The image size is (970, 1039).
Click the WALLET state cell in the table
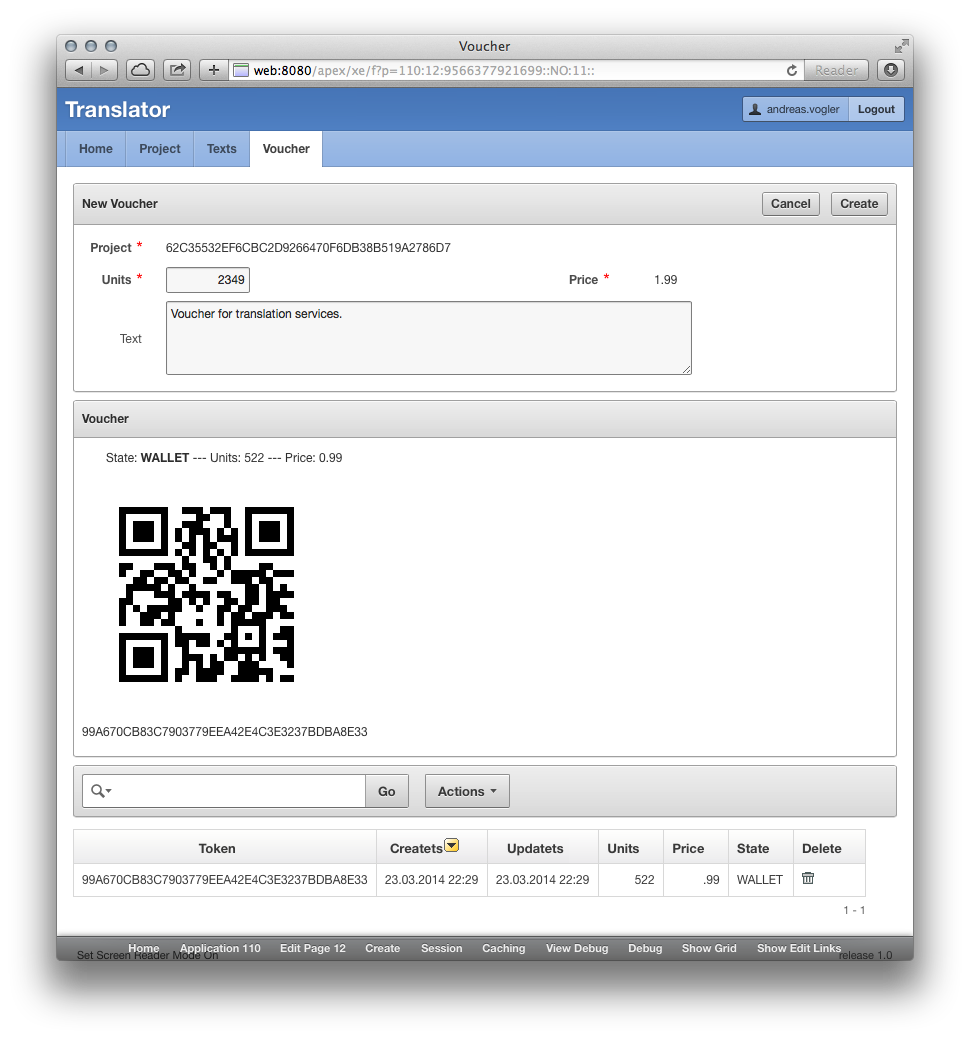[759, 879]
